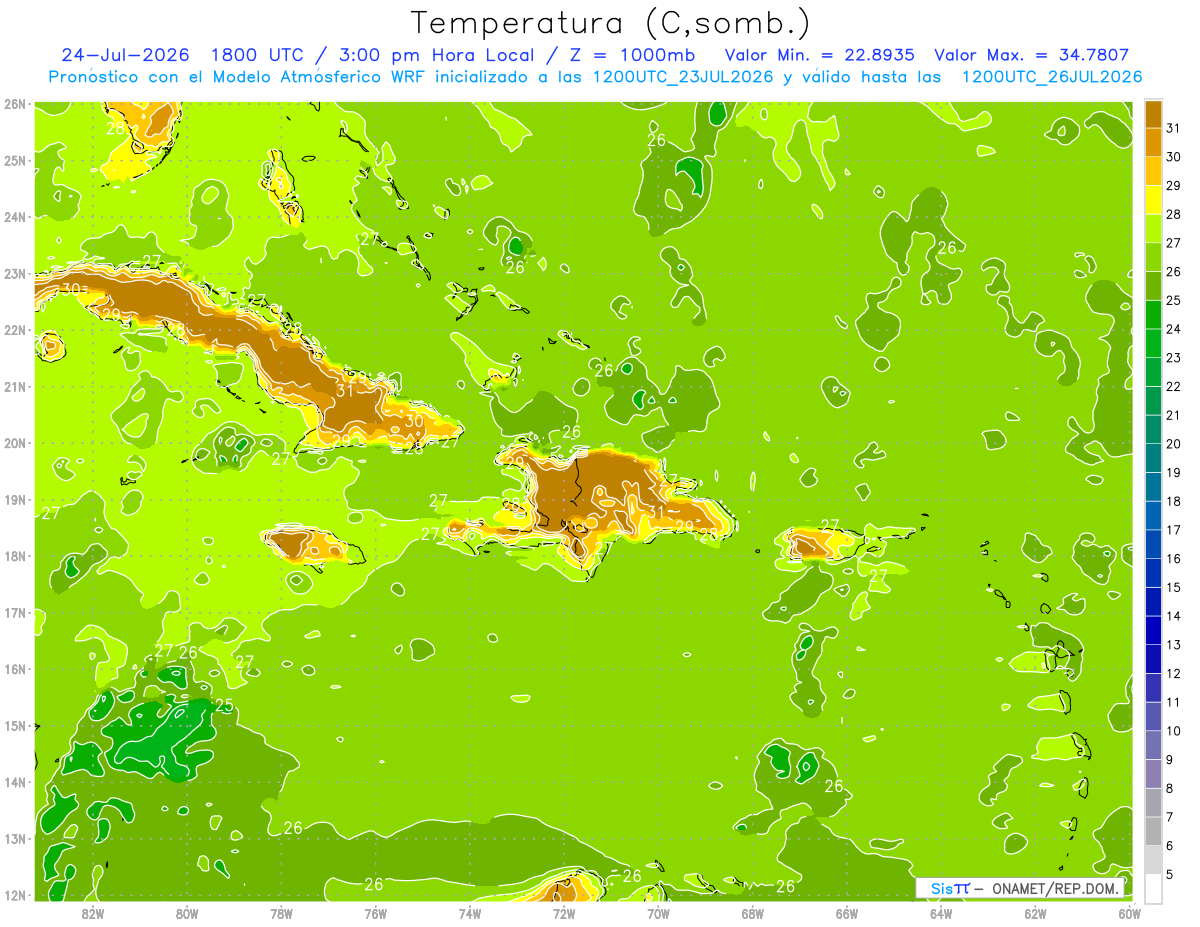Click the 74W longitude axis label

point(470,913)
